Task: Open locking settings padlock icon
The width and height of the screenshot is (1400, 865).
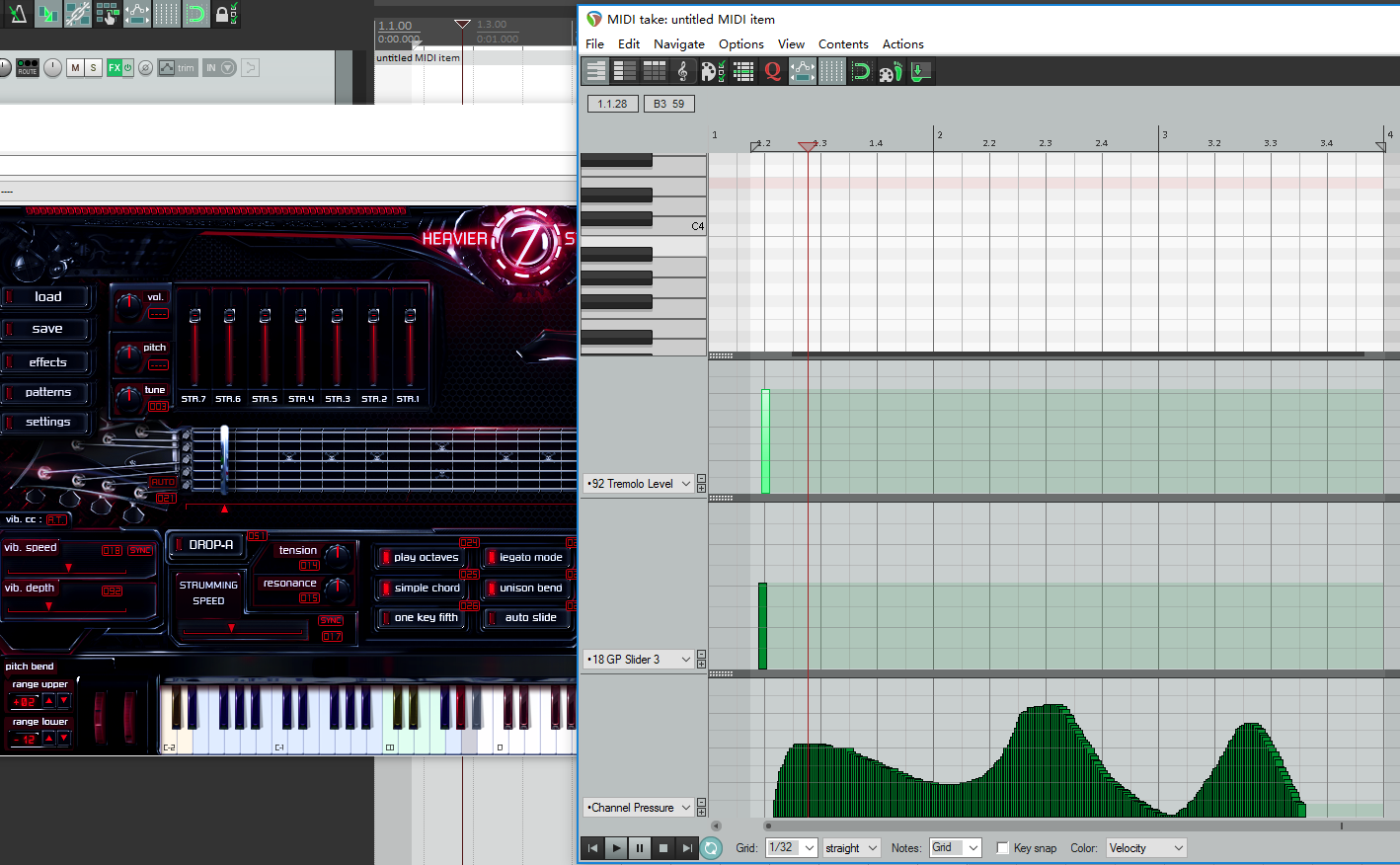Action: [x=225, y=13]
